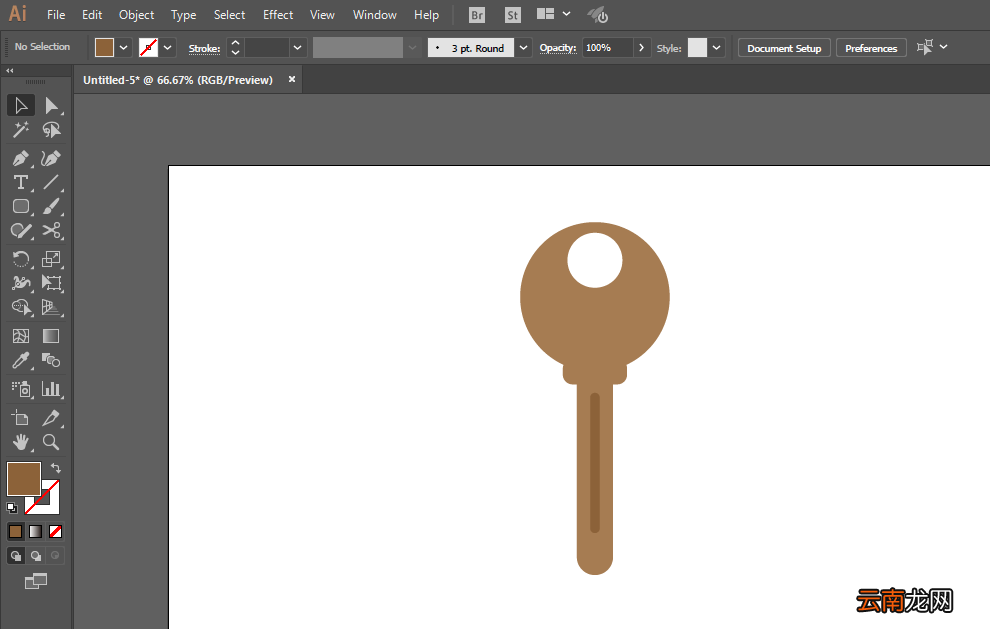This screenshot has width=990, height=629.
Task: Select the Magic Wand tool
Action: point(21,129)
